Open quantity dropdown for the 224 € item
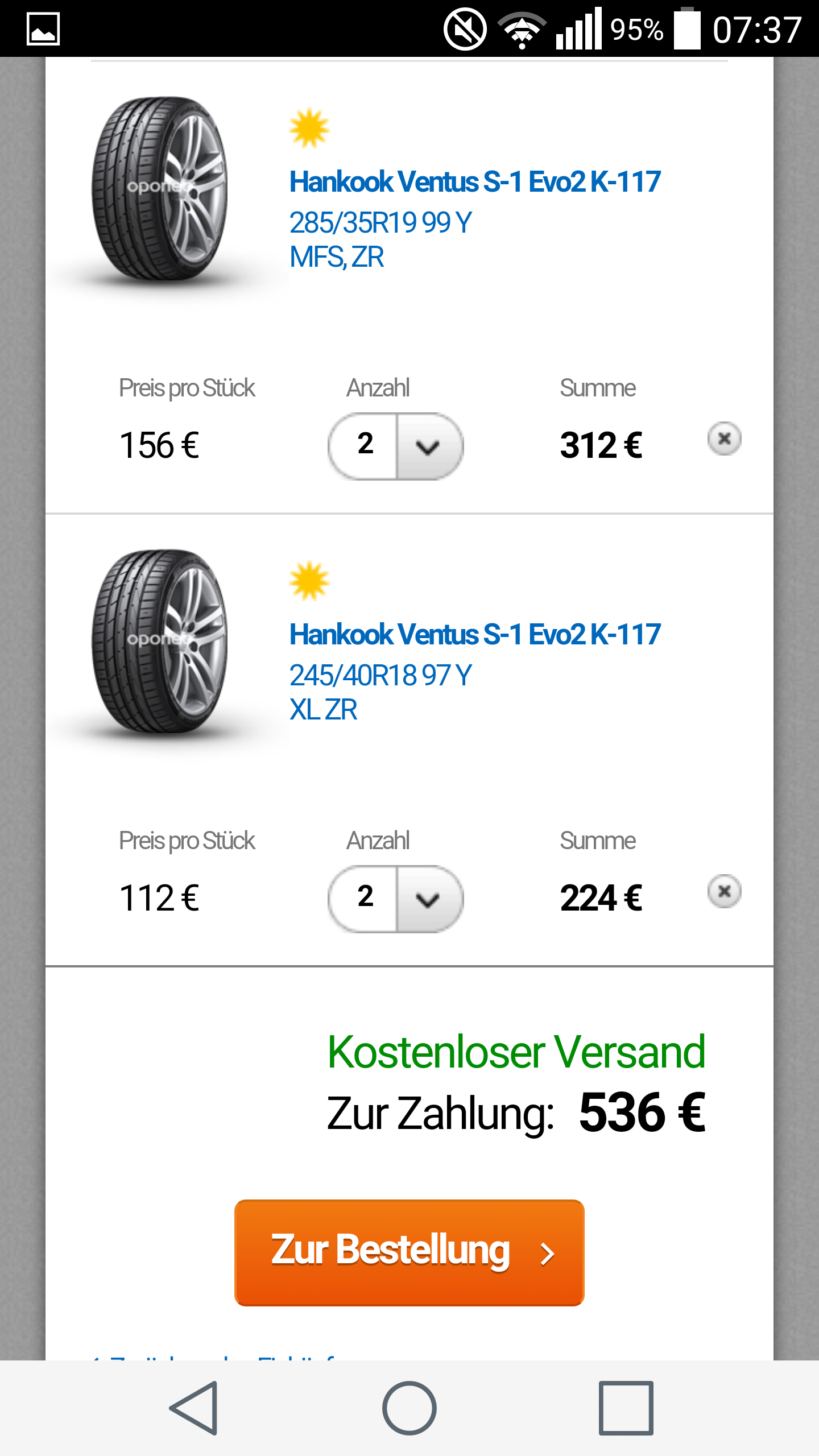 coord(396,899)
